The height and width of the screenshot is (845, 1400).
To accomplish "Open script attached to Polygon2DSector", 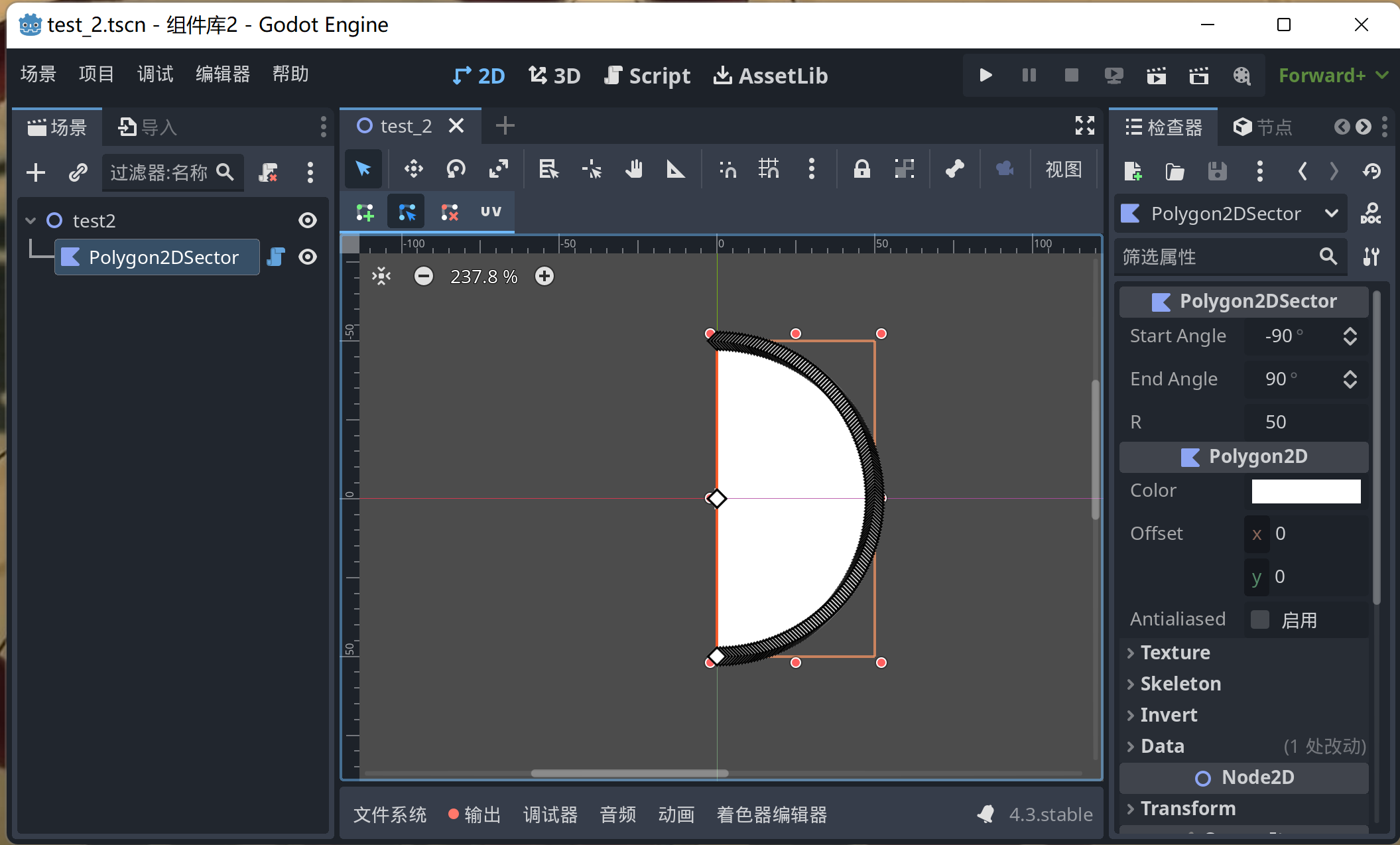I will pyautogui.click(x=276, y=257).
